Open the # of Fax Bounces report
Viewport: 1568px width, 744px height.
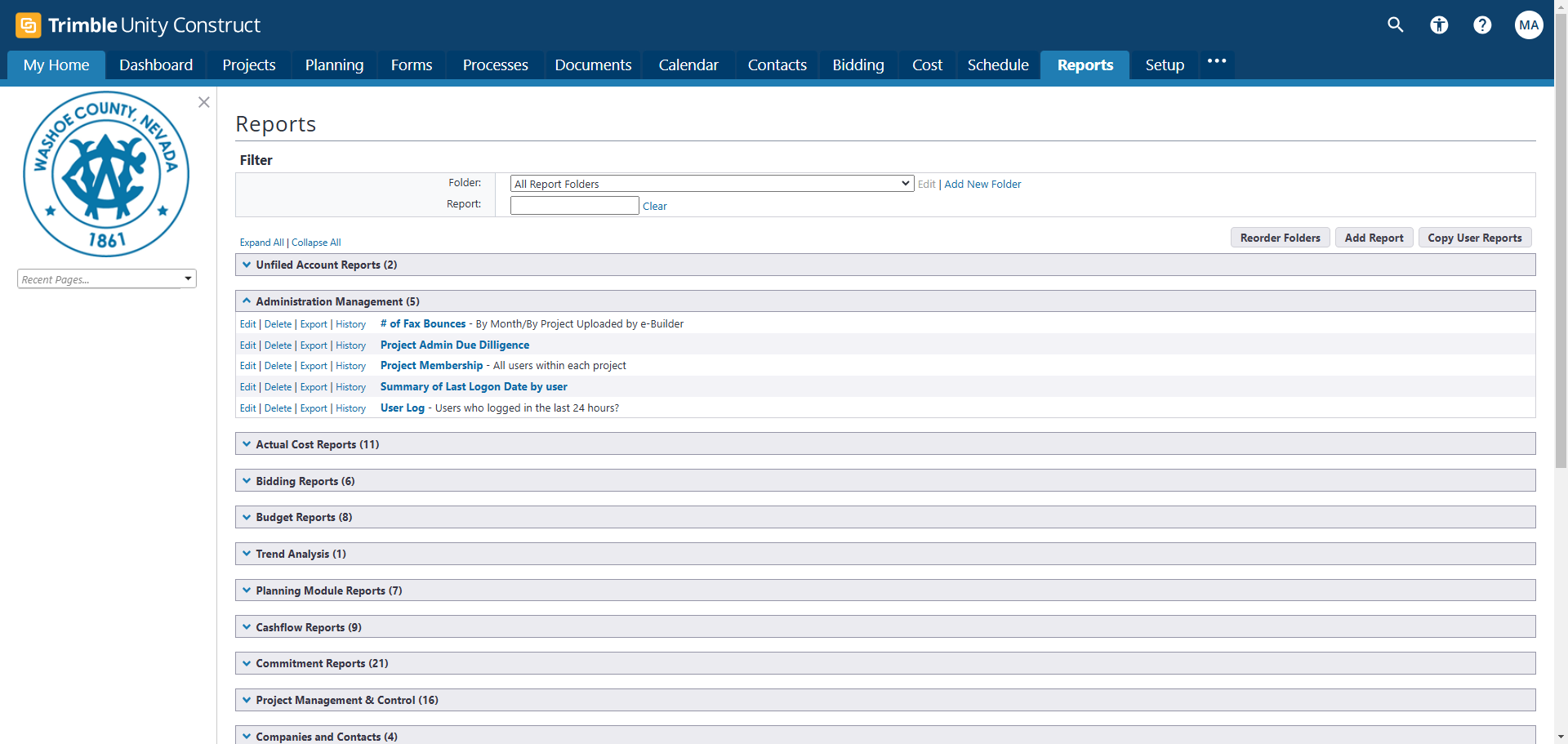pos(423,324)
